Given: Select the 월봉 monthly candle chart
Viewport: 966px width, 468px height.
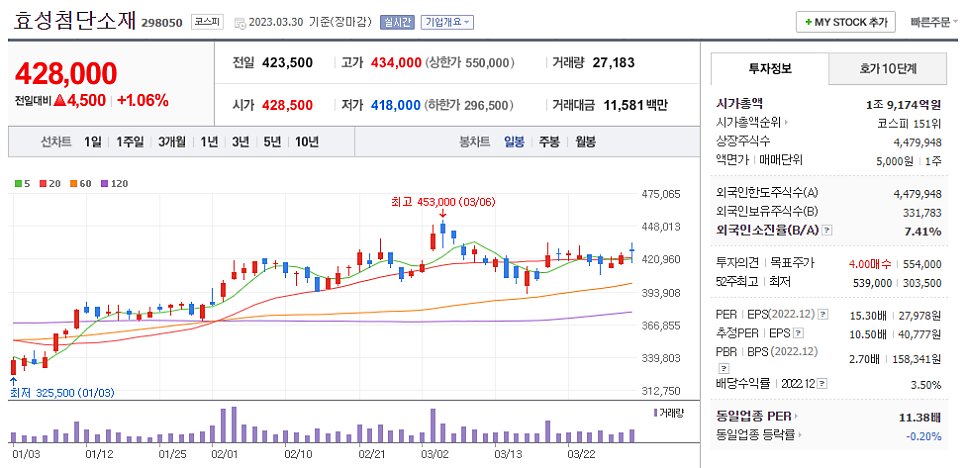Looking at the screenshot, I should (x=585, y=142).
